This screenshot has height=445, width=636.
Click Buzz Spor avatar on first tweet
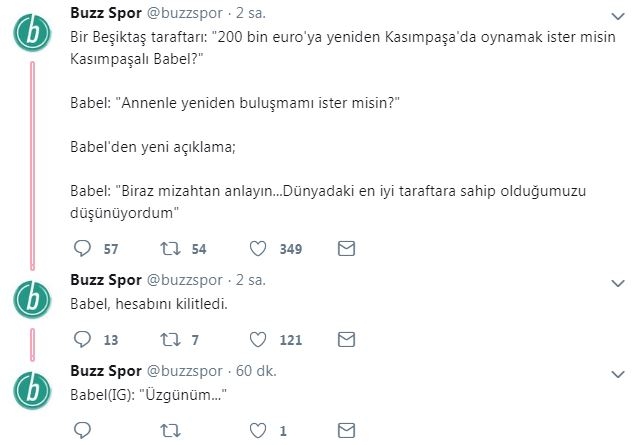point(33,33)
